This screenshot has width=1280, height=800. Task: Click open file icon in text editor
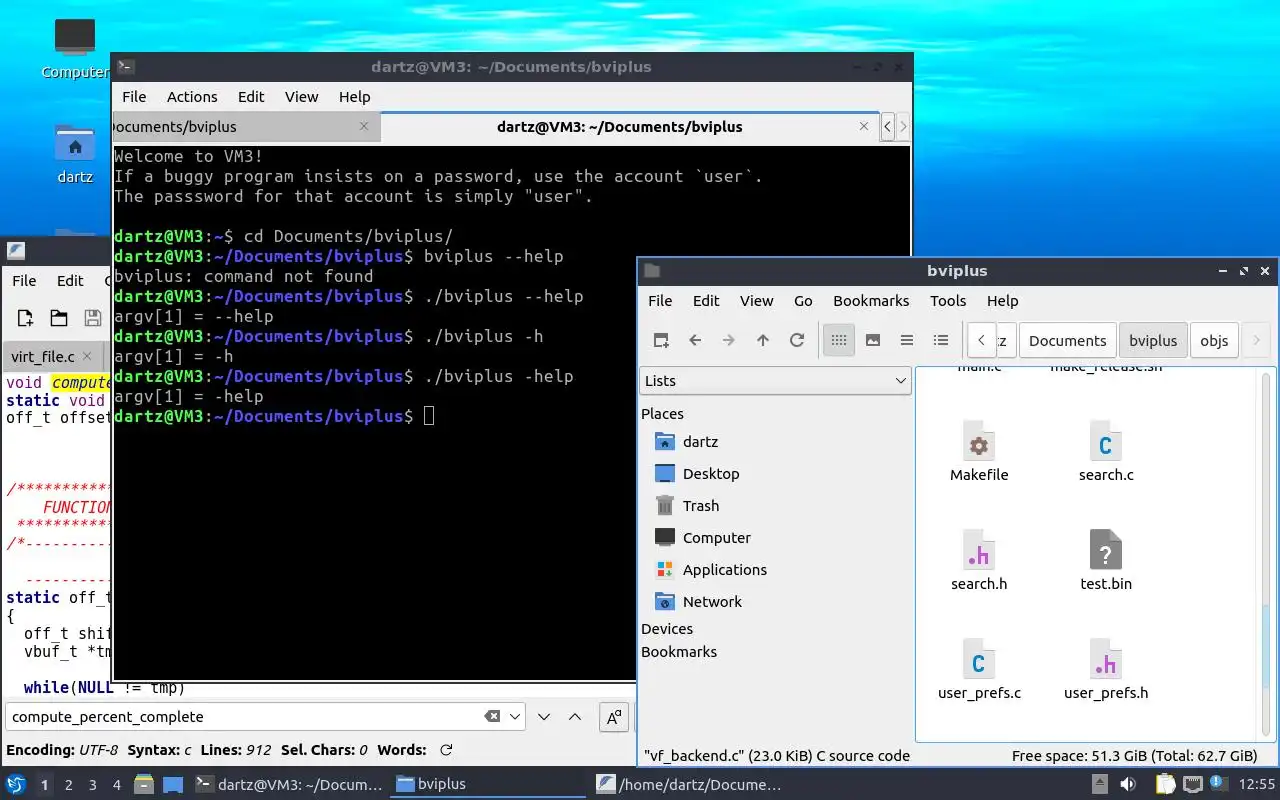(59, 318)
